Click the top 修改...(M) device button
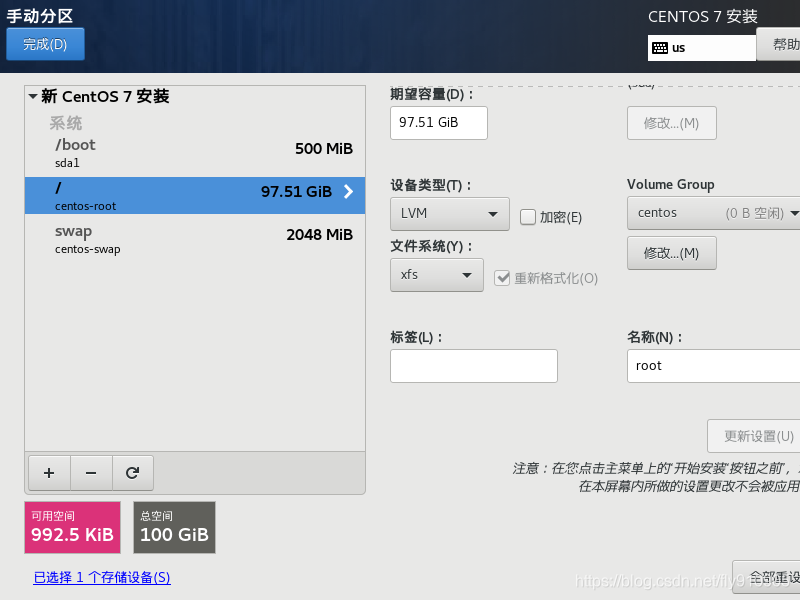The image size is (800, 600). coord(671,123)
